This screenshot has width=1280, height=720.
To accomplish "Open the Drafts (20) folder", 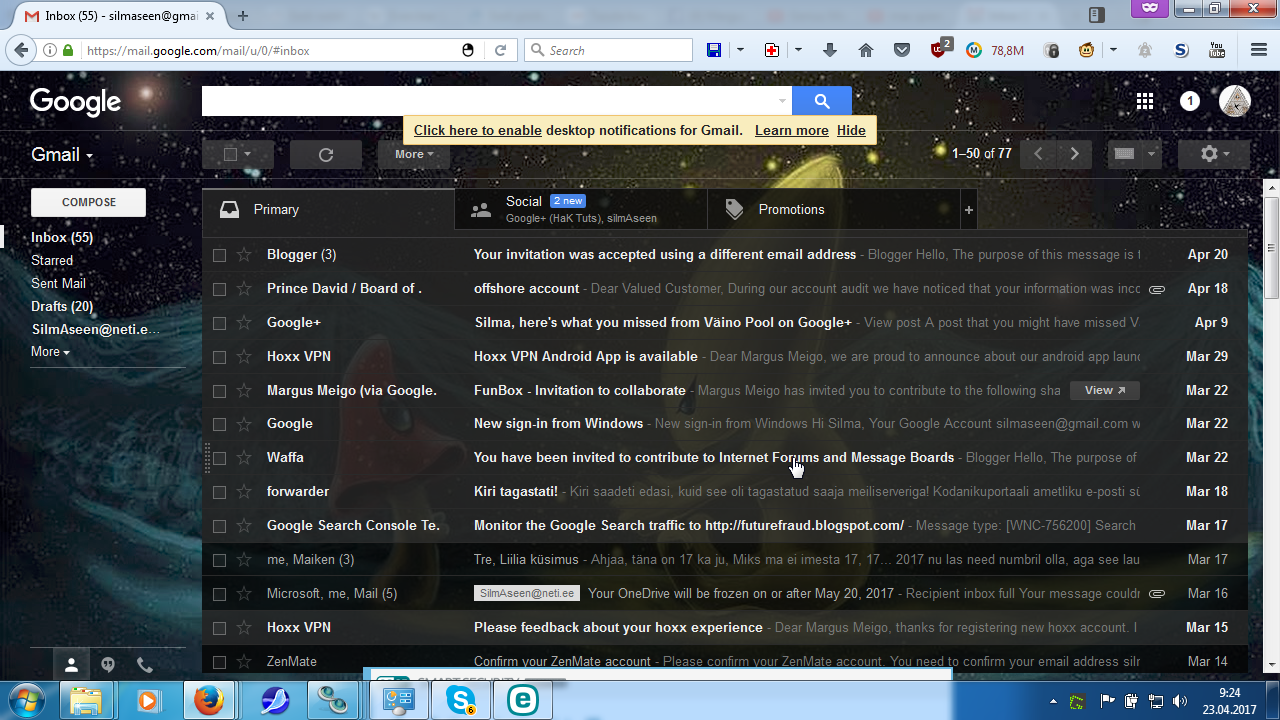I will point(62,306).
